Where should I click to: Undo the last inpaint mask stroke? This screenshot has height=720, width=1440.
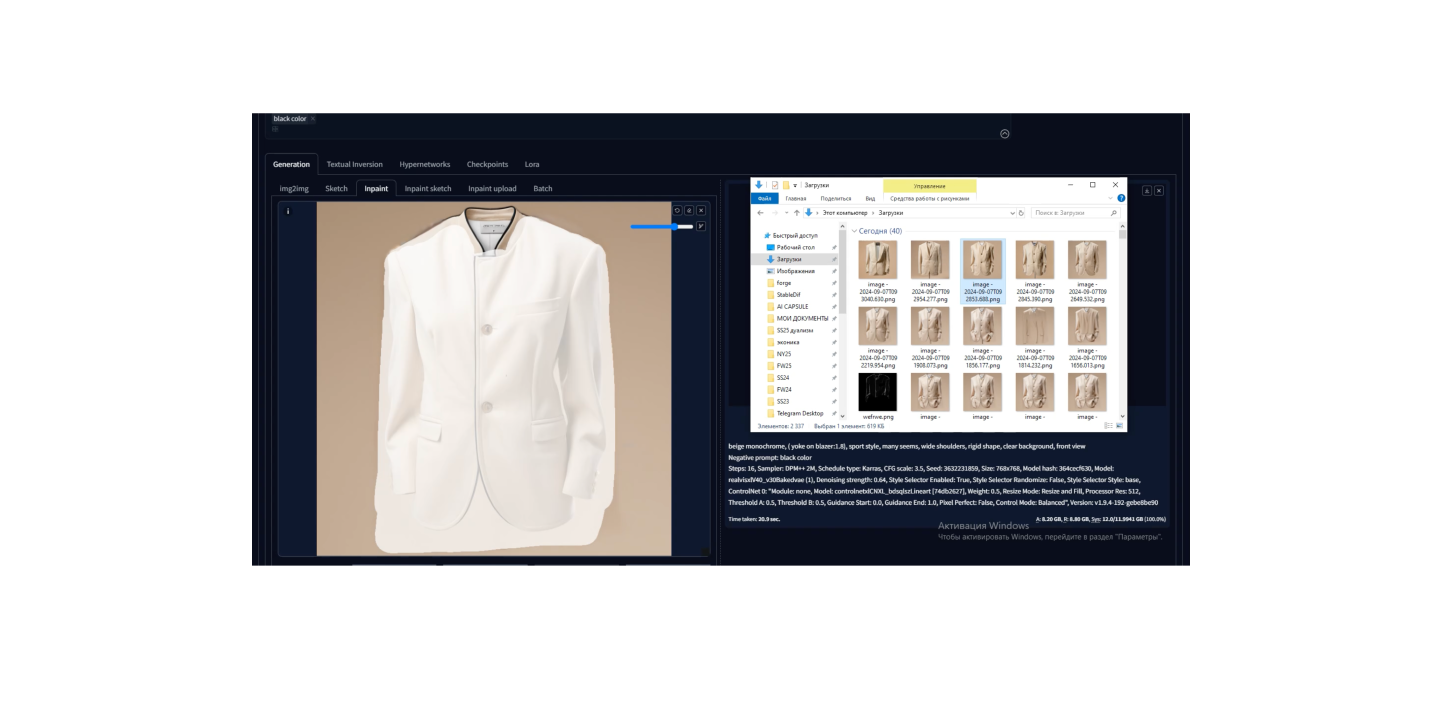677,211
